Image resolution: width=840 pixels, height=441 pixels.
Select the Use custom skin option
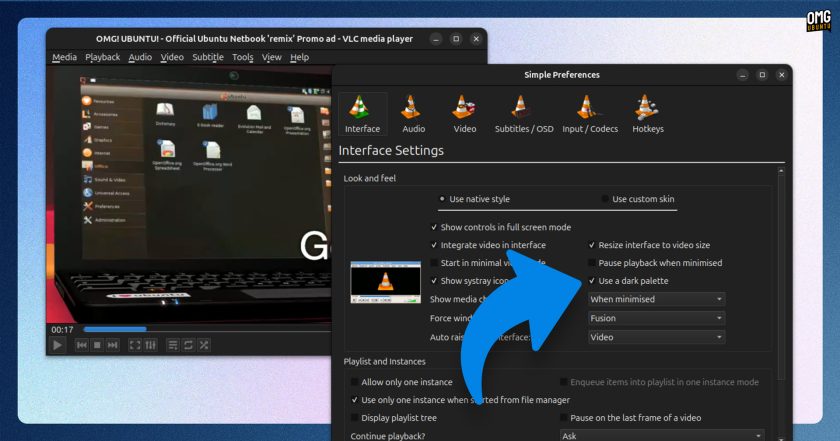638,199
